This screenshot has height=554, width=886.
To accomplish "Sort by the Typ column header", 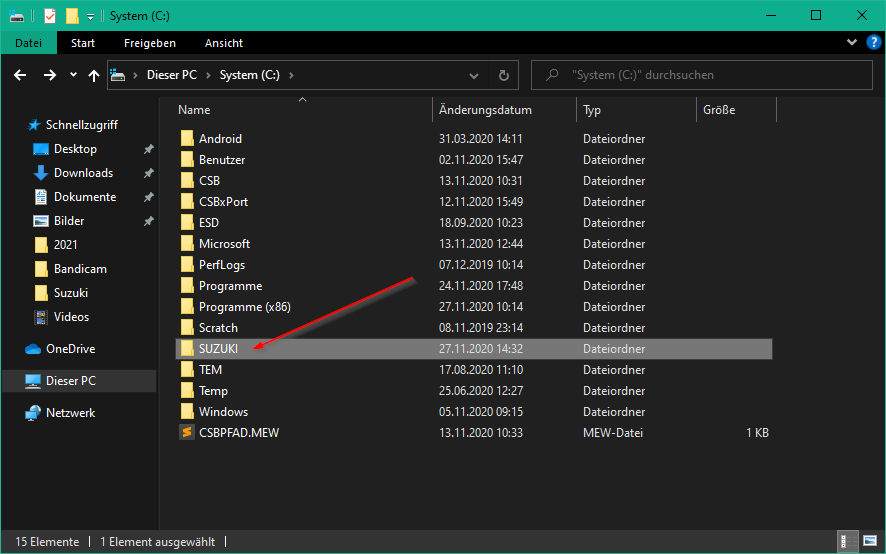I will point(592,110).
